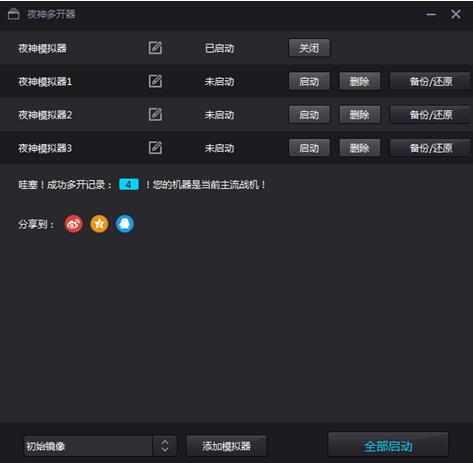Start 夜神模拟器1 with 启动 button
This screenshot has width=473, height=463.
[309, 81]
